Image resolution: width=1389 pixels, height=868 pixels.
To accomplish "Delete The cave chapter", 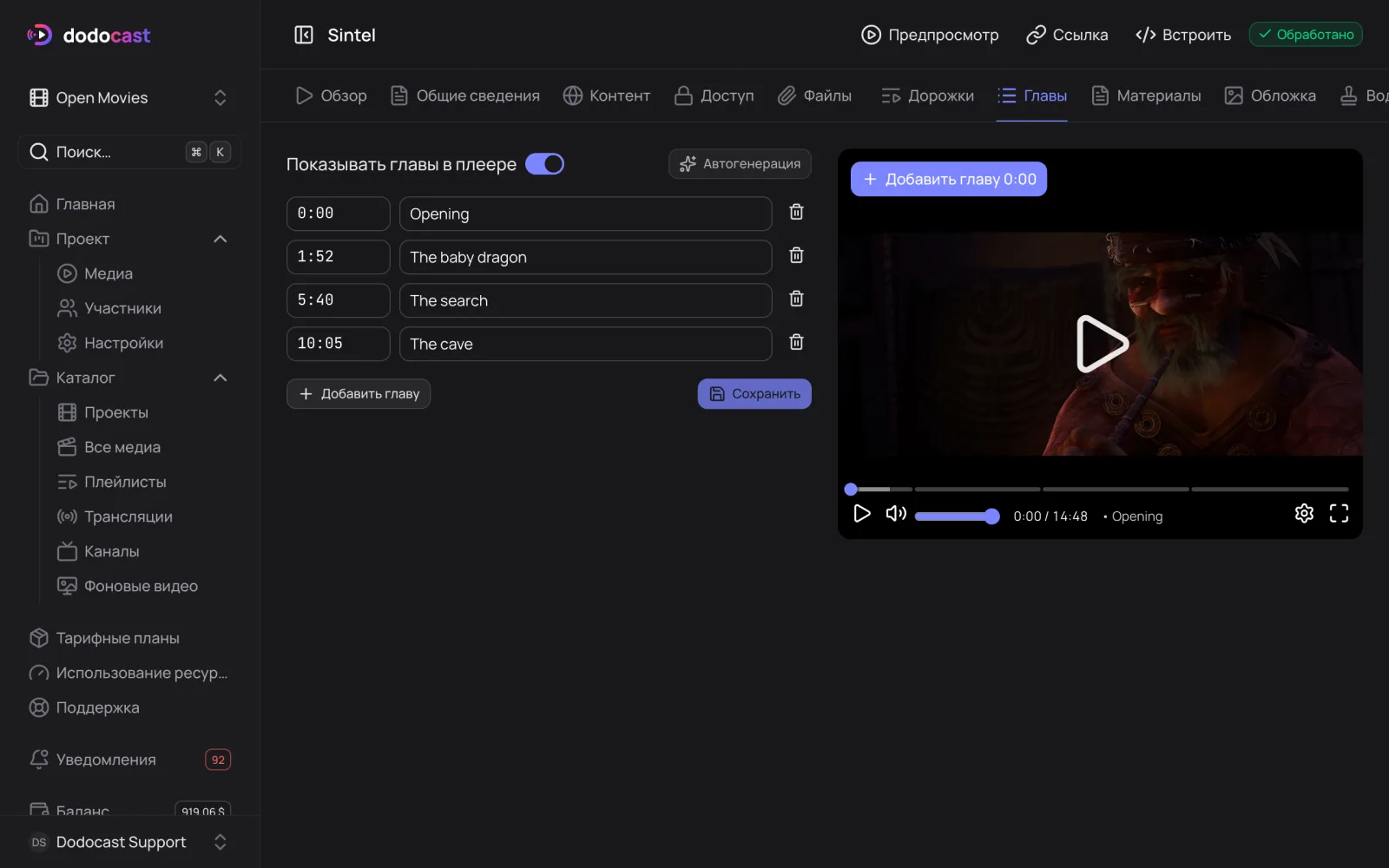I will pyautogui.click(x=796, y=342).
